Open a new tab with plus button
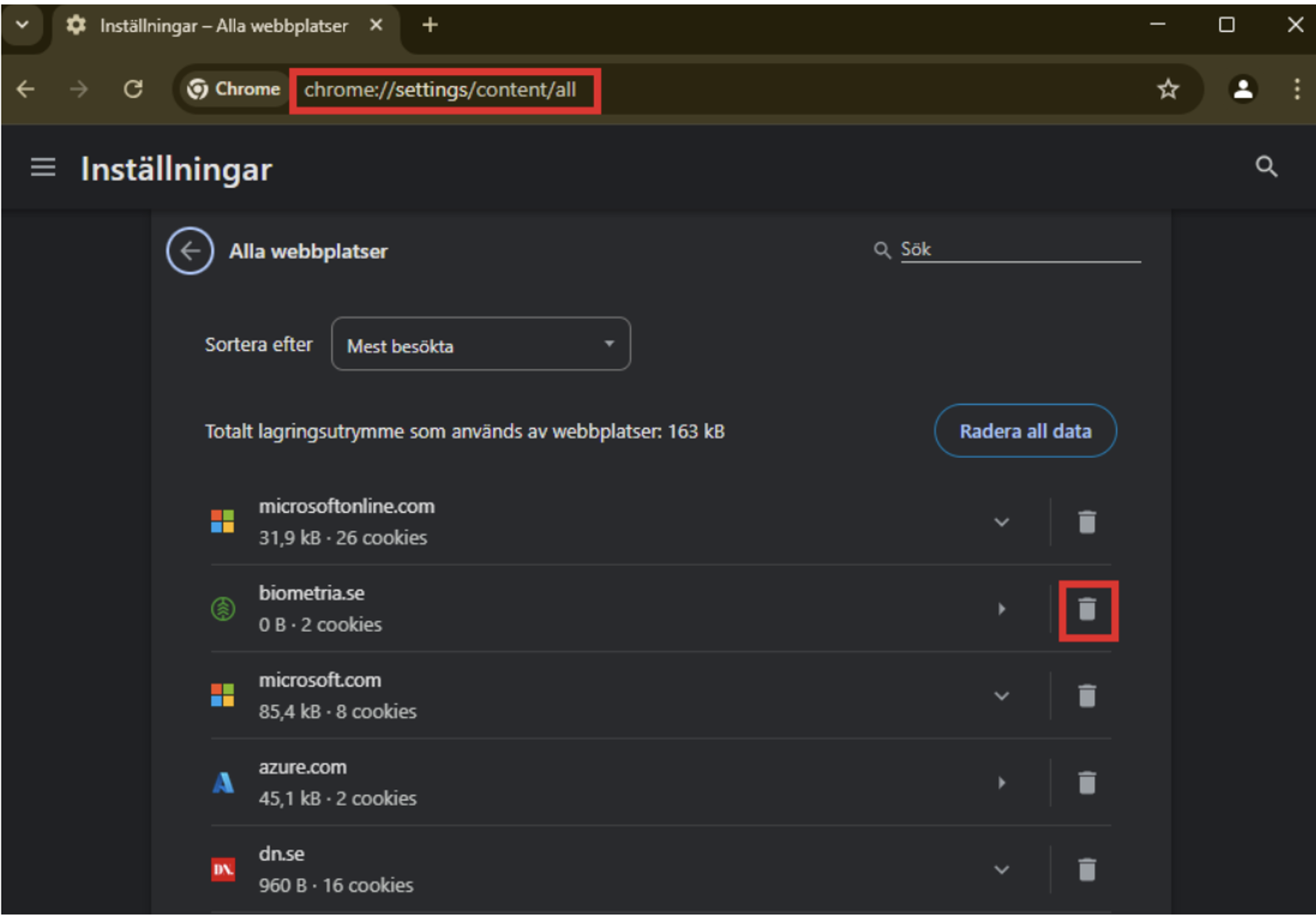Image resolution: width=1316 pixels, height=916 pixels. pos(430,26)
